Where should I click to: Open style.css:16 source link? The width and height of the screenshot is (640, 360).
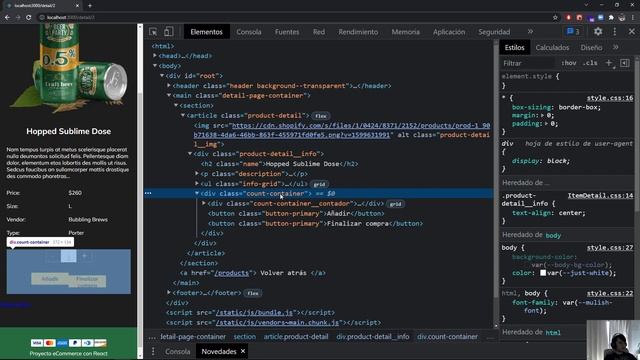tap(610, 98)
